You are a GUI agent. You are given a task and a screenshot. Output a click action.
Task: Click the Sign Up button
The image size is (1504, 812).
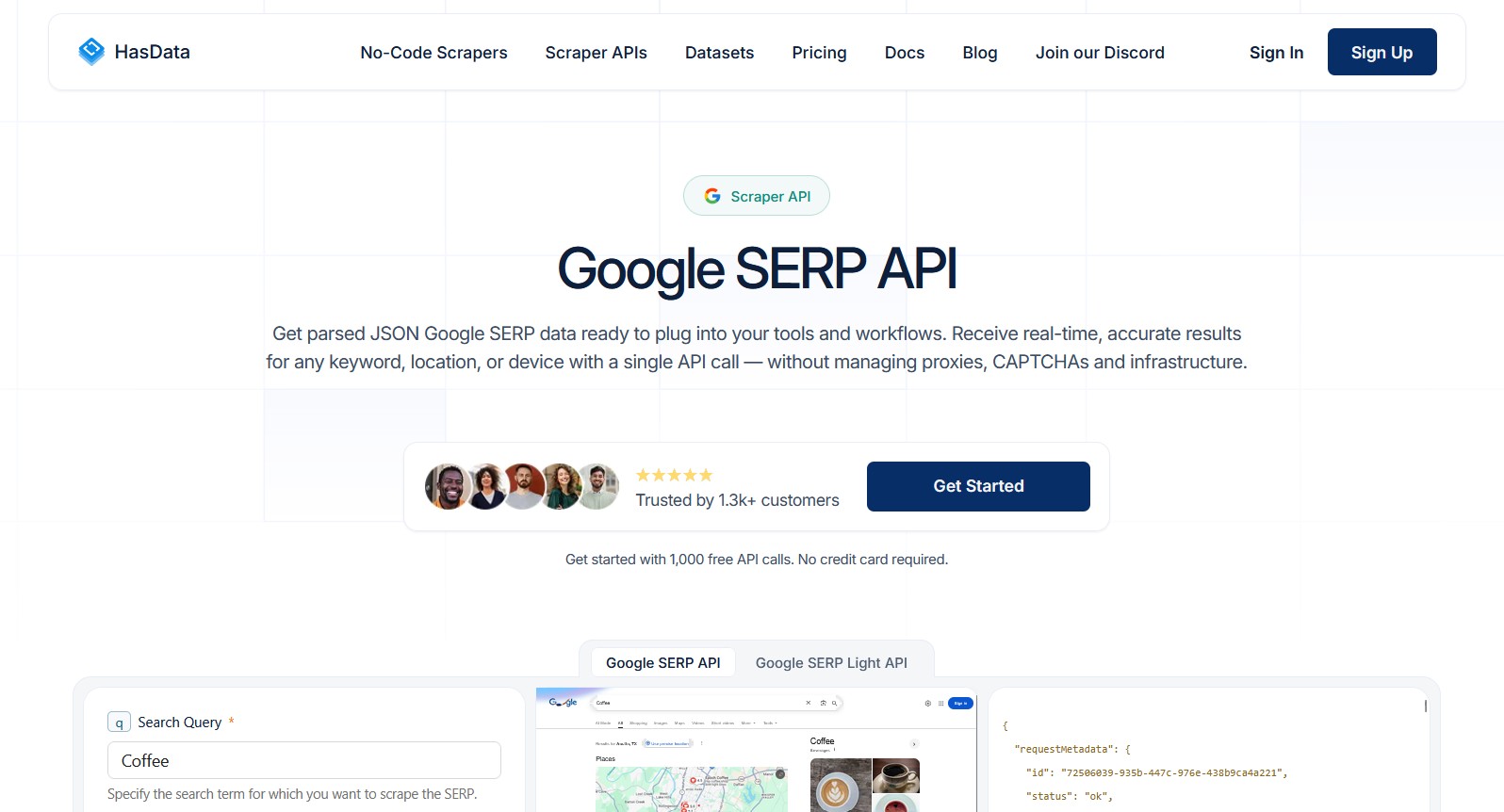pyautogui.click(x=1381, y=52)
